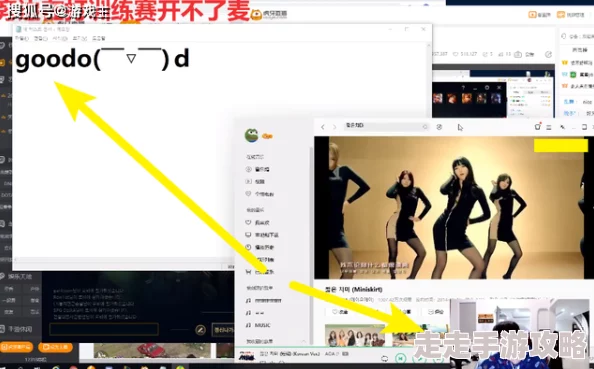Open Local and Downloads in music sidebar

pyautogui.click(x=262, y=235)
